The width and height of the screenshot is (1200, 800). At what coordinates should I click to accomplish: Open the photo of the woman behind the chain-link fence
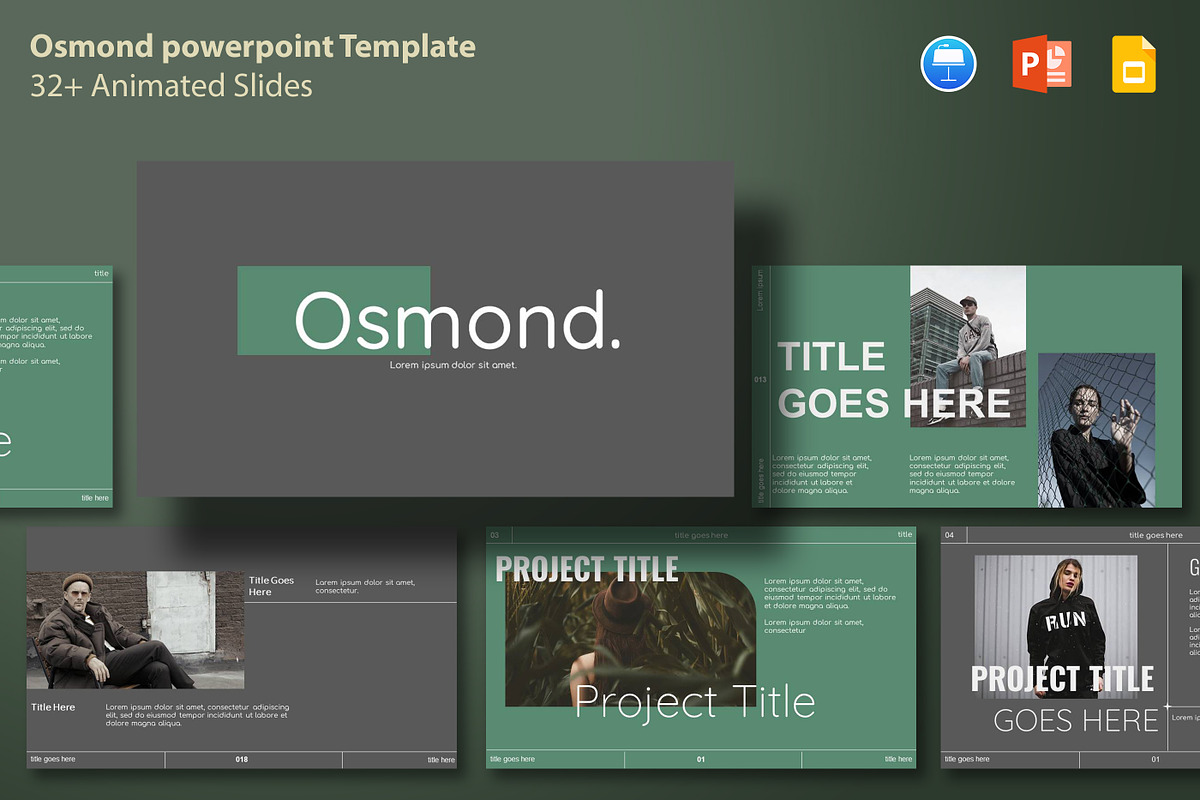tap(1096, 430)
